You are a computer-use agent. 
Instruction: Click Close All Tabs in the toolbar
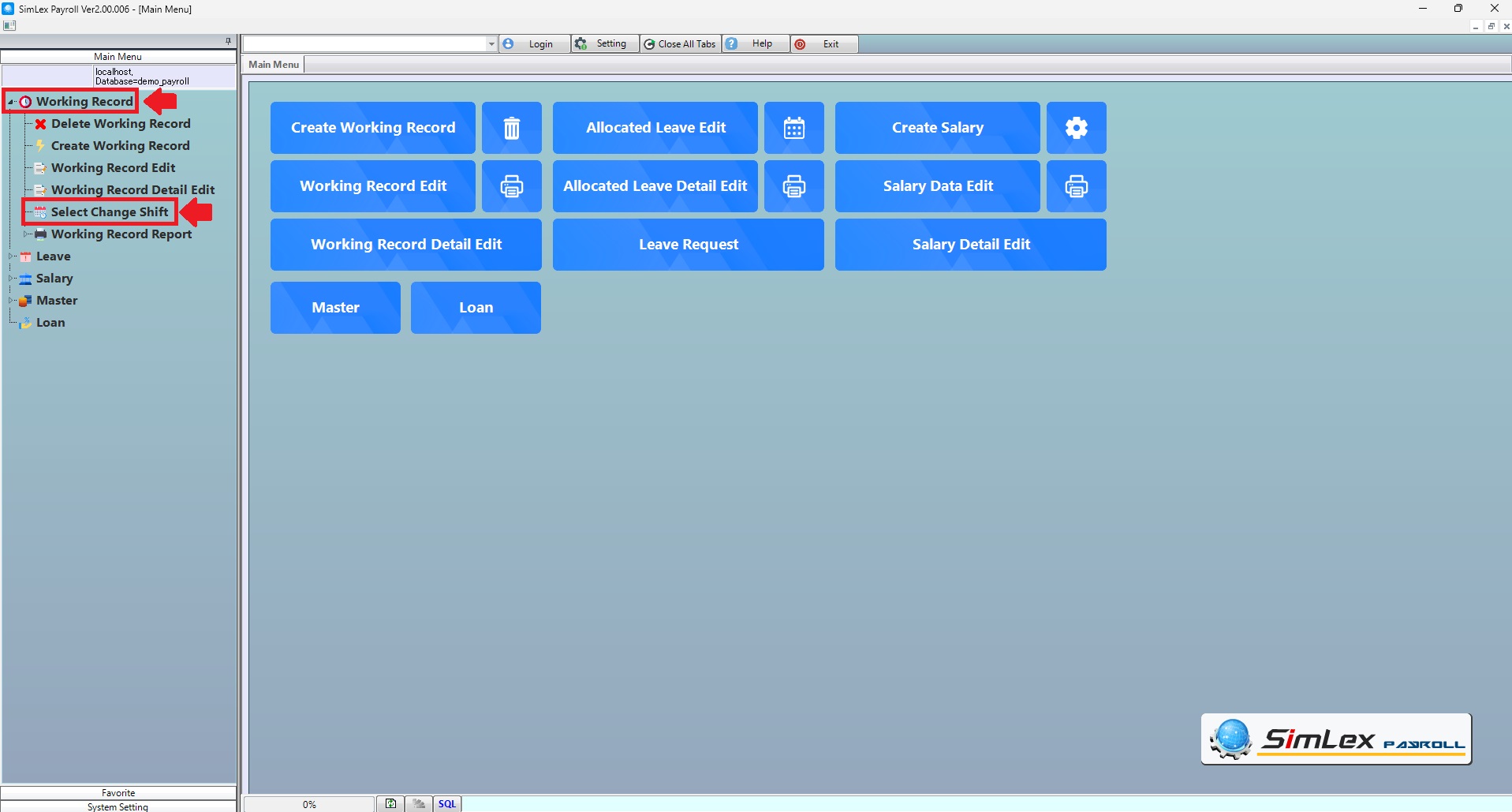tap(680, 44)
